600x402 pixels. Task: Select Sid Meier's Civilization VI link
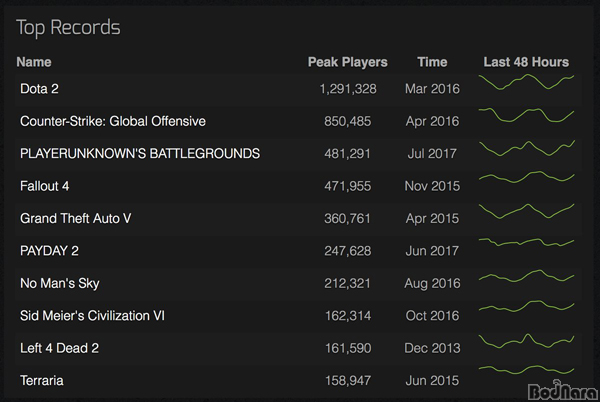pos(92,316)
